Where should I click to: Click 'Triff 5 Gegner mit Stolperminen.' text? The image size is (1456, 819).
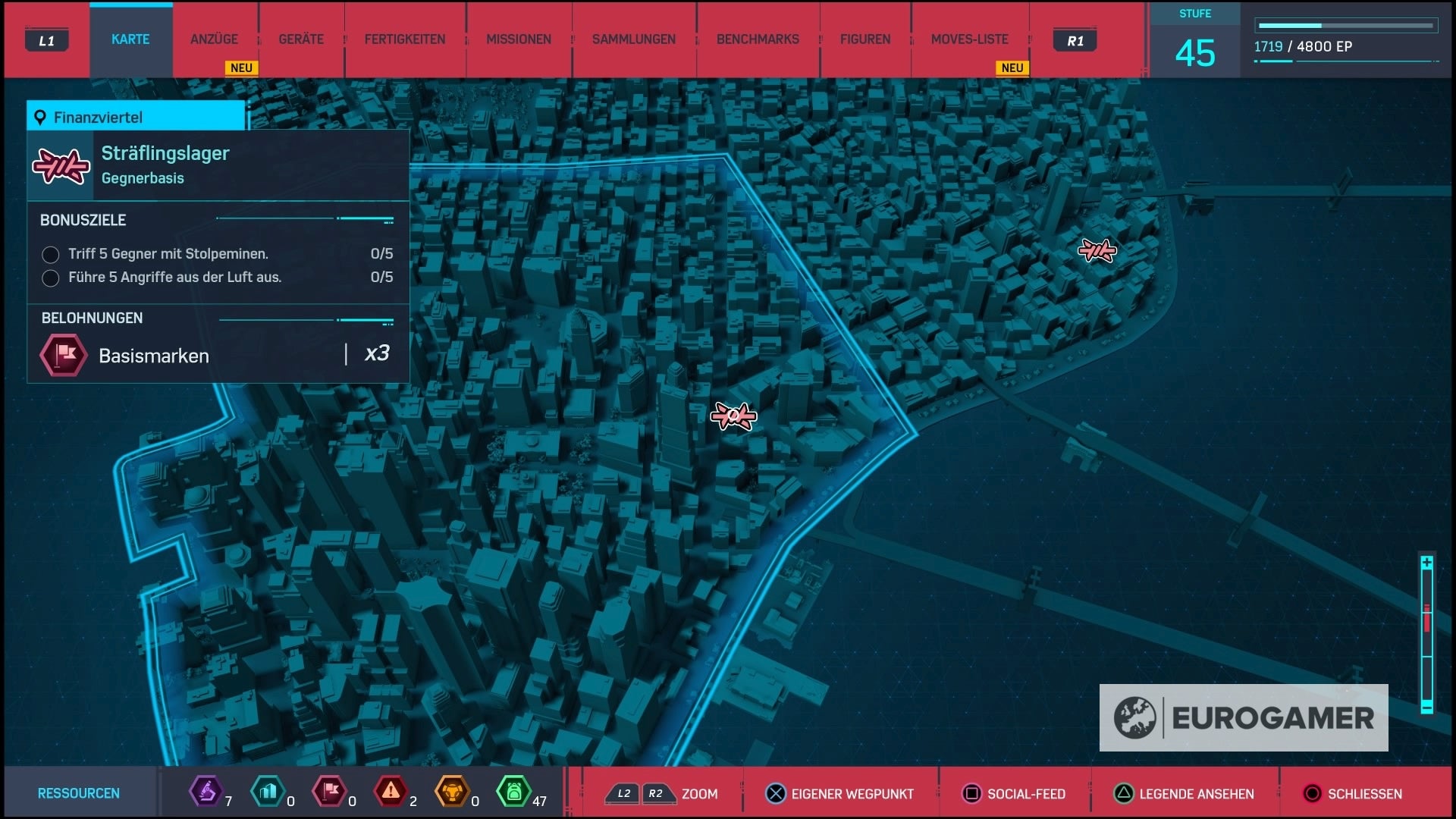(168, 254)
